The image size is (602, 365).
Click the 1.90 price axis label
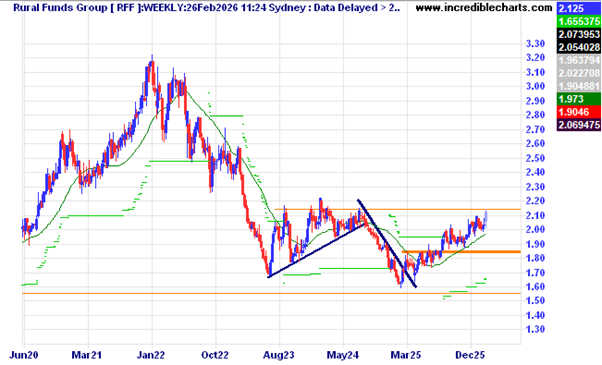coord(535,244)
